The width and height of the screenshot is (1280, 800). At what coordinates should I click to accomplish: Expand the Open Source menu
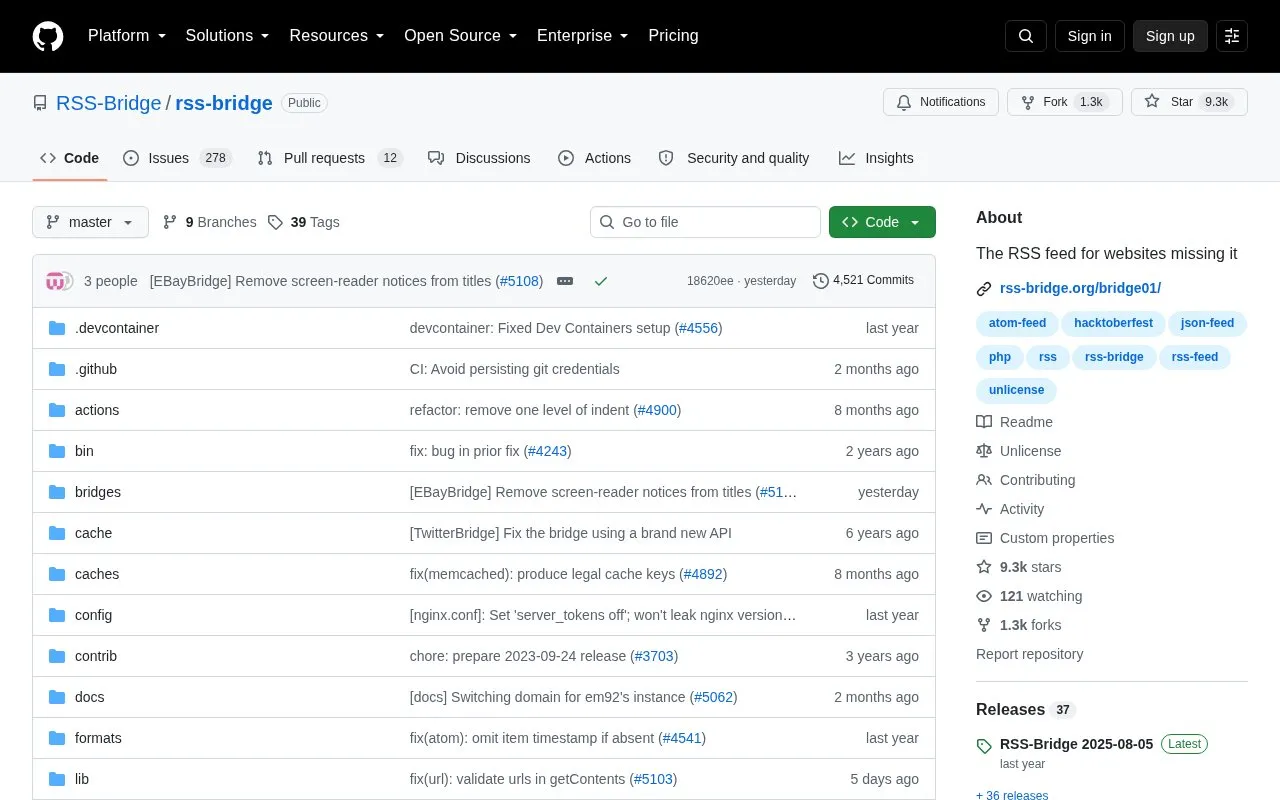[x=460, y=36]
